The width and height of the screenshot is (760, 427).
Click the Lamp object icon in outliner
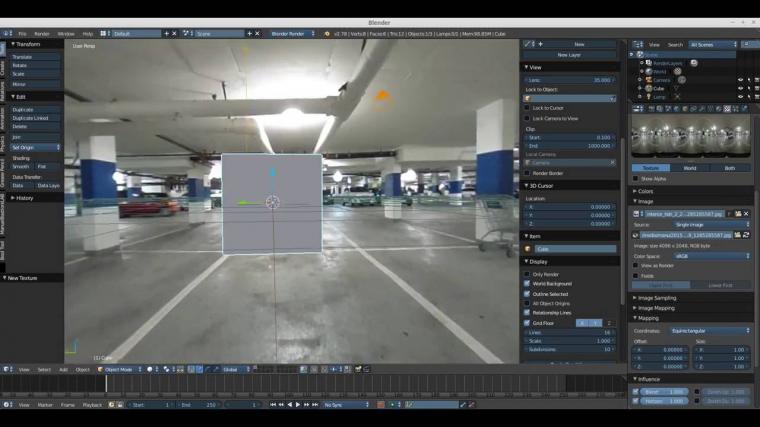[x=648, y=97]
